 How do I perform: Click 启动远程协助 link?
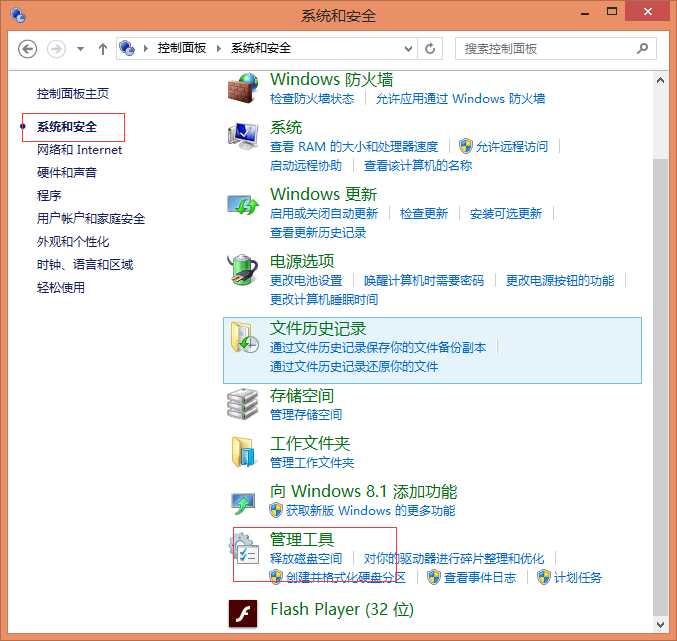coord(306,166)
